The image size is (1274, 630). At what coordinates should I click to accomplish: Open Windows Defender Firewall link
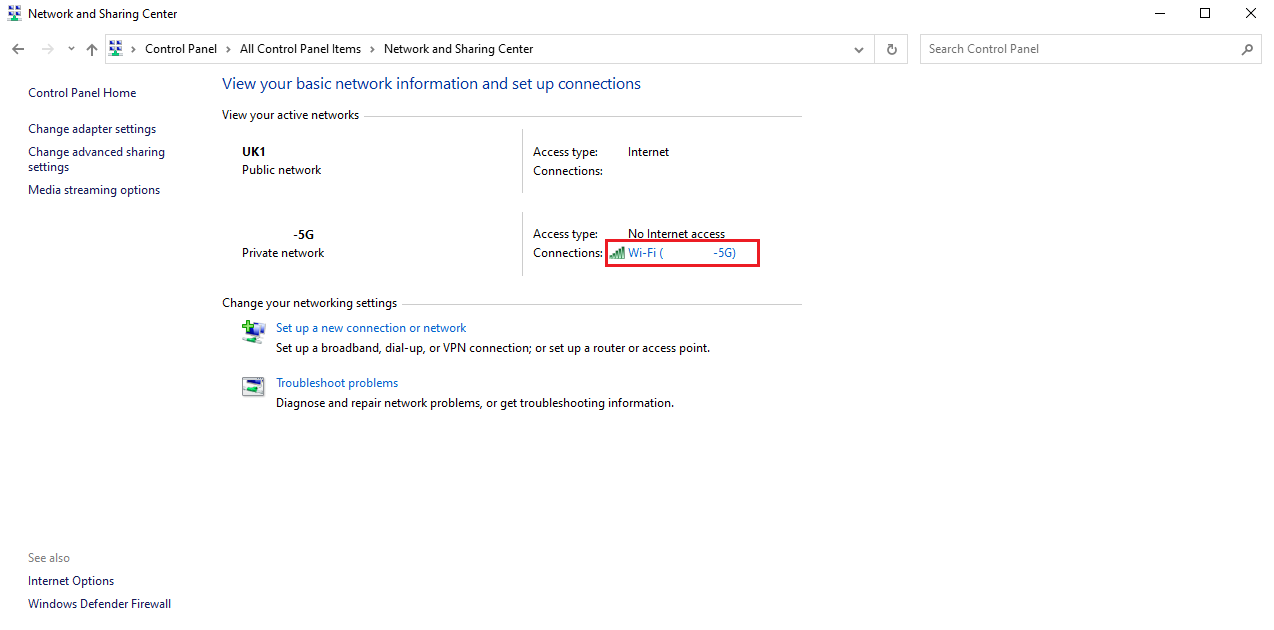click(x=99, y=604)
